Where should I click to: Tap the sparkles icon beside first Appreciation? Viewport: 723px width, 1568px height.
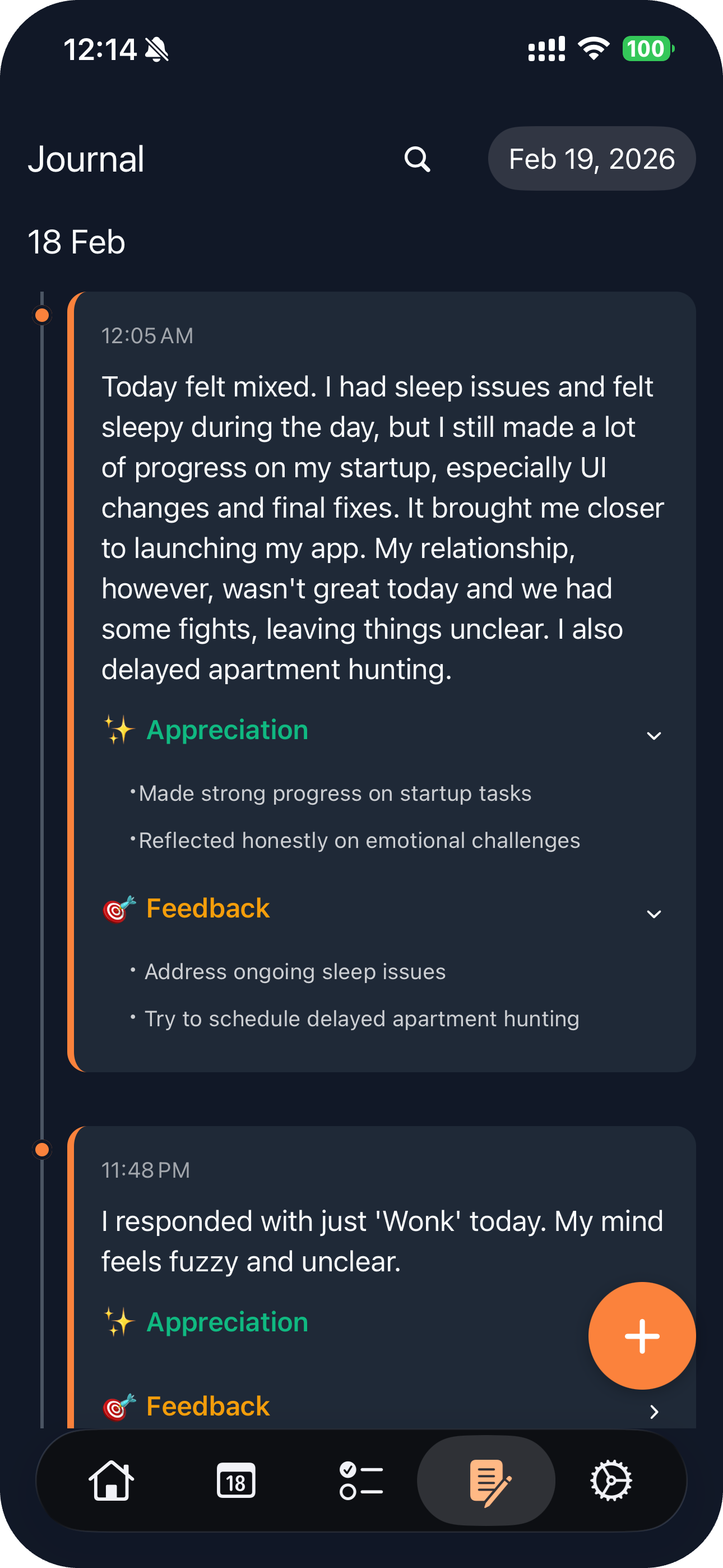tap(119, 729)
